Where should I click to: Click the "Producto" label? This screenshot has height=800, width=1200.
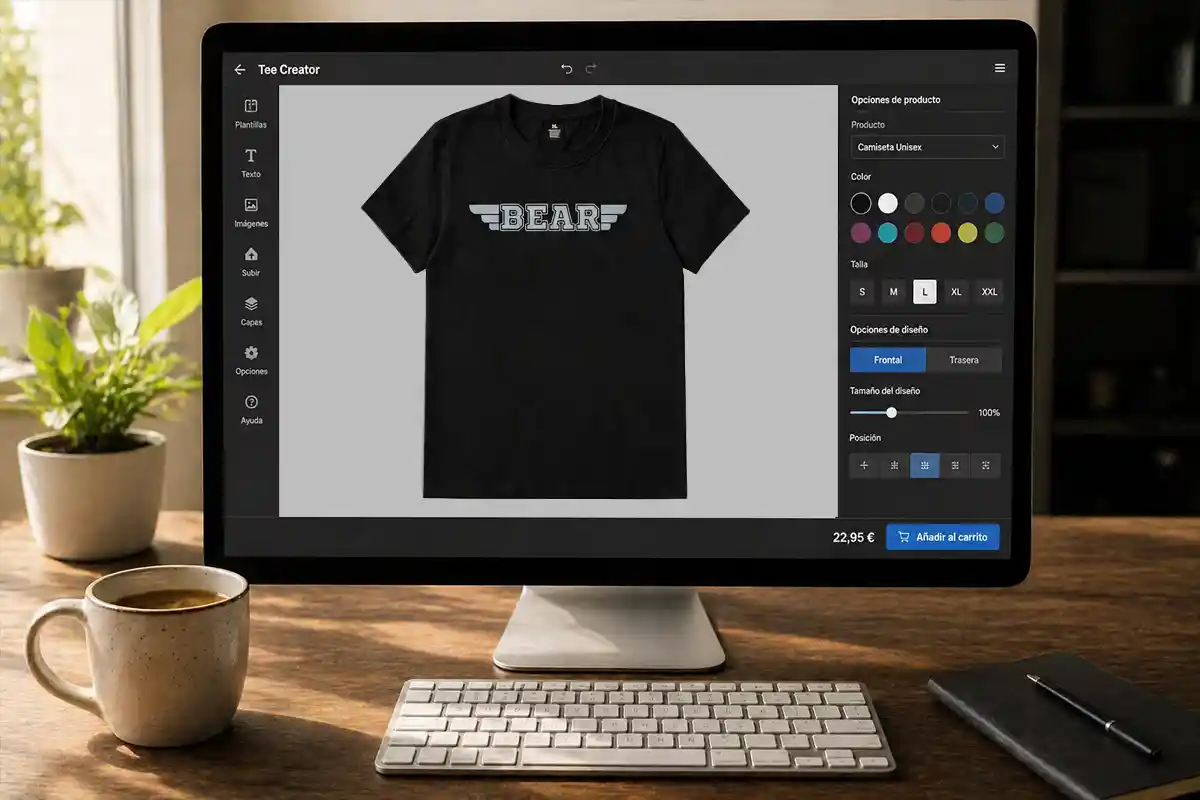pos(868,125)
